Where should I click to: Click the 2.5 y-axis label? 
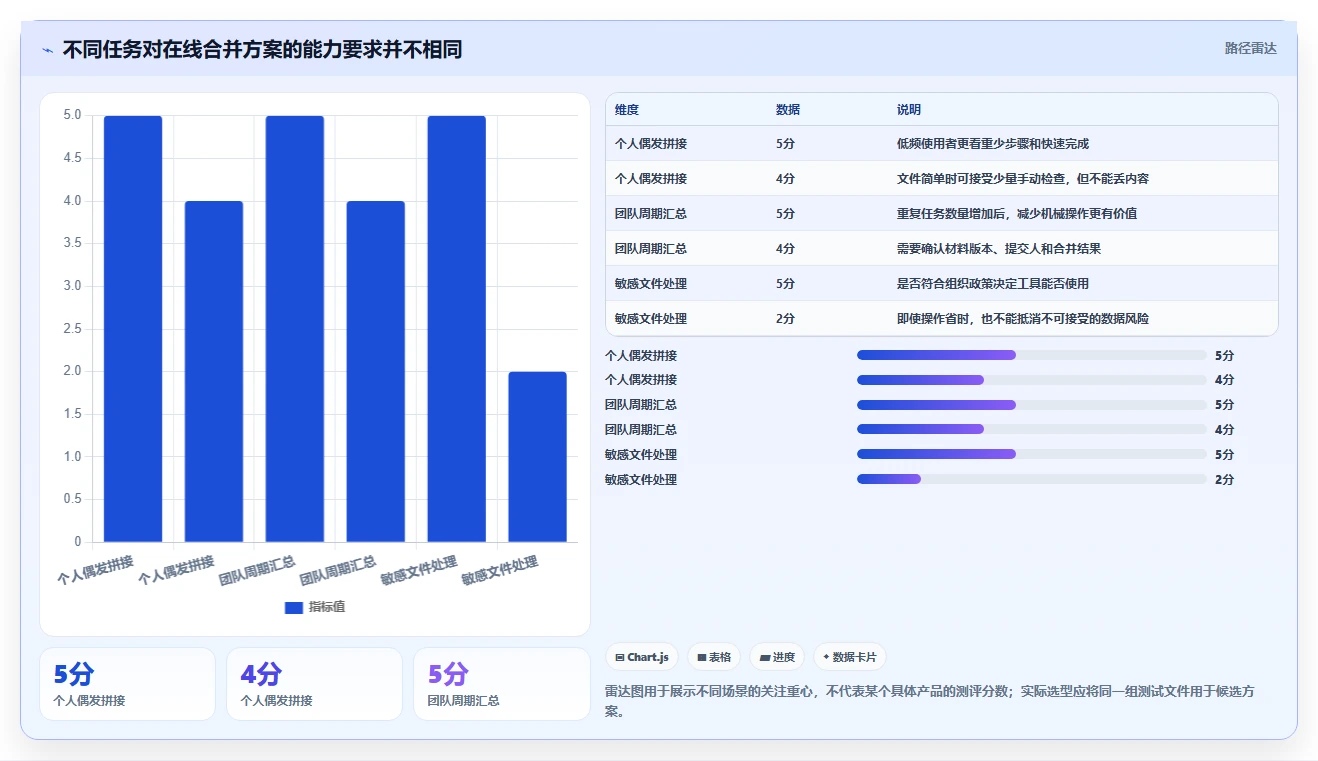(x=72, y=329)
